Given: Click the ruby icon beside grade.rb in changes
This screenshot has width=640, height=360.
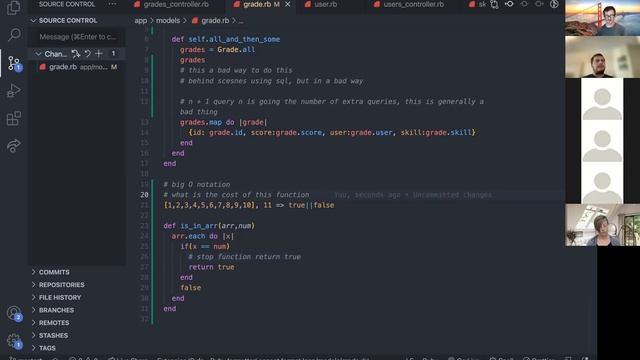Looking at the screenshot, I should [42, 67].
